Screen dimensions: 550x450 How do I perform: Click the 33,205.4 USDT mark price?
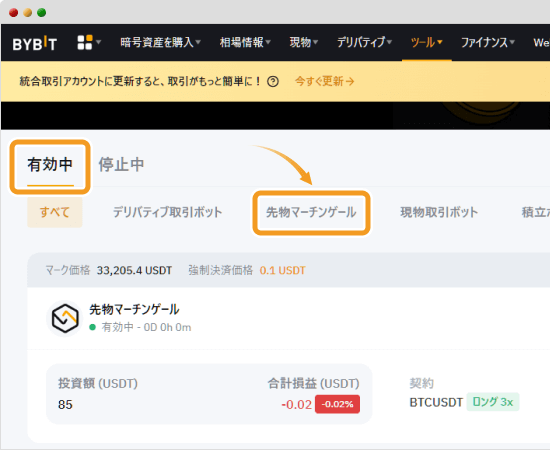(x=134, y=270)
